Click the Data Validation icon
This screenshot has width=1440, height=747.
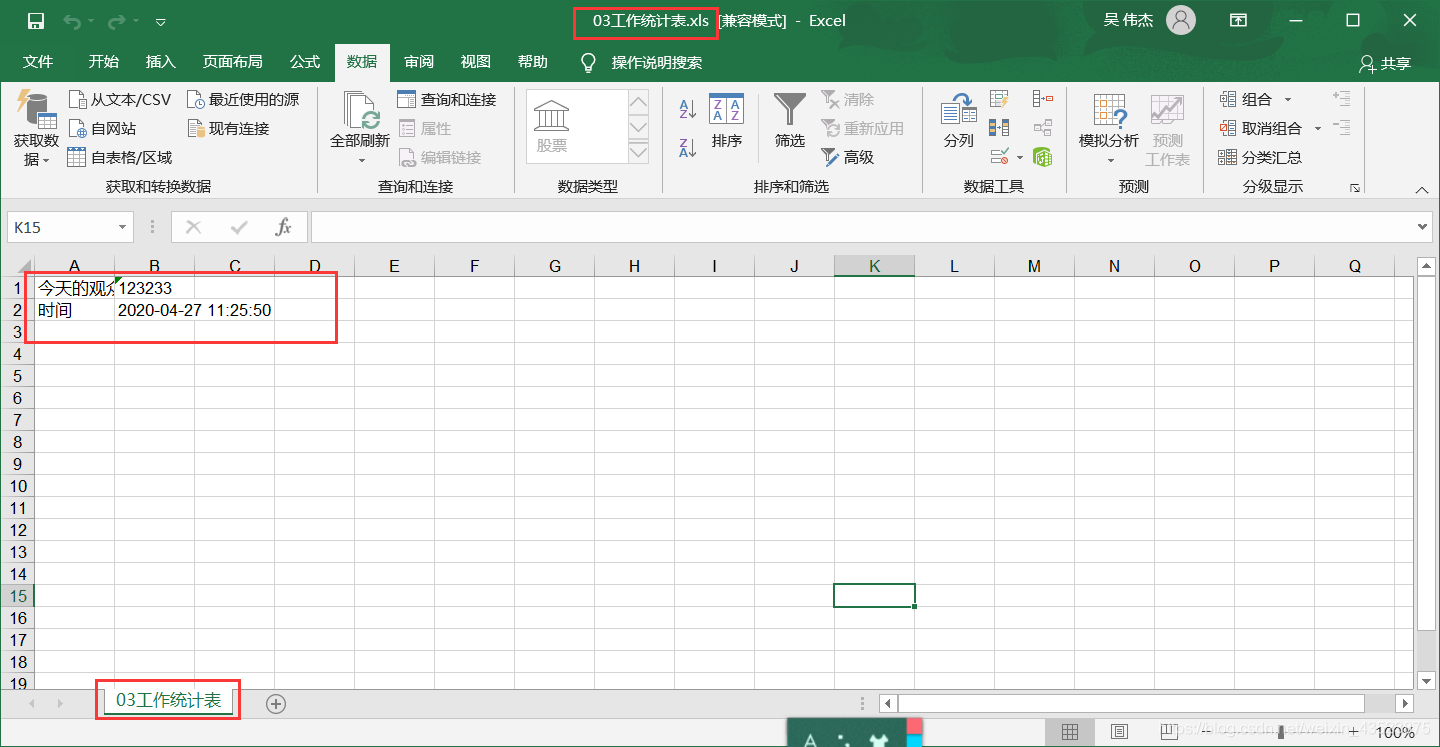coord(999,157)
